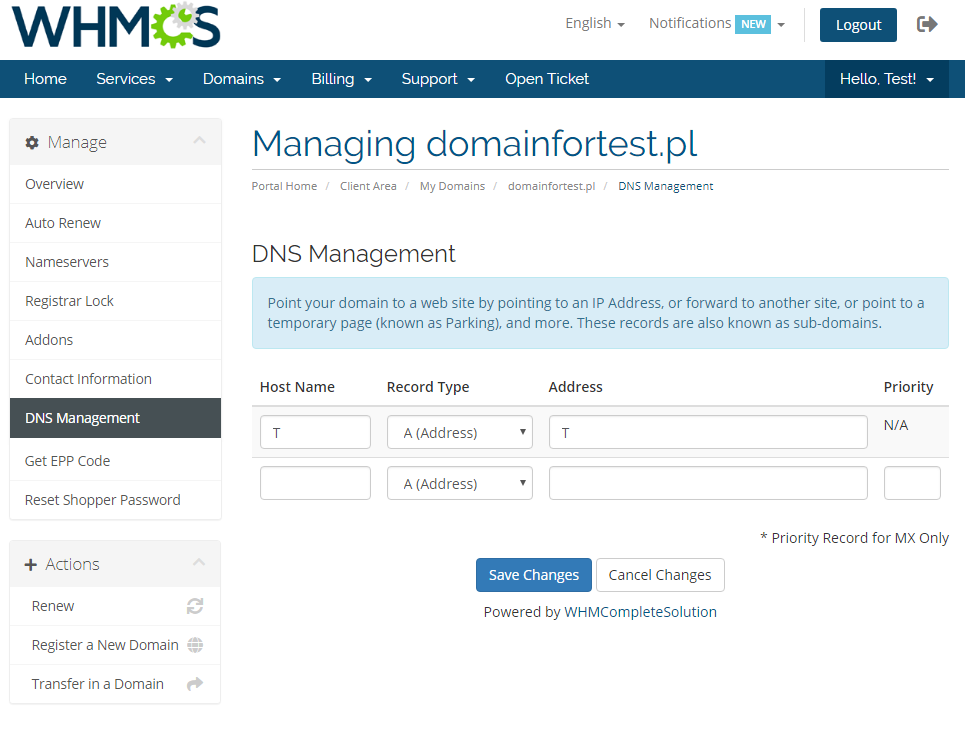
Task: Open Record Type dropdown in first row
Action: [x=460, y=432]
